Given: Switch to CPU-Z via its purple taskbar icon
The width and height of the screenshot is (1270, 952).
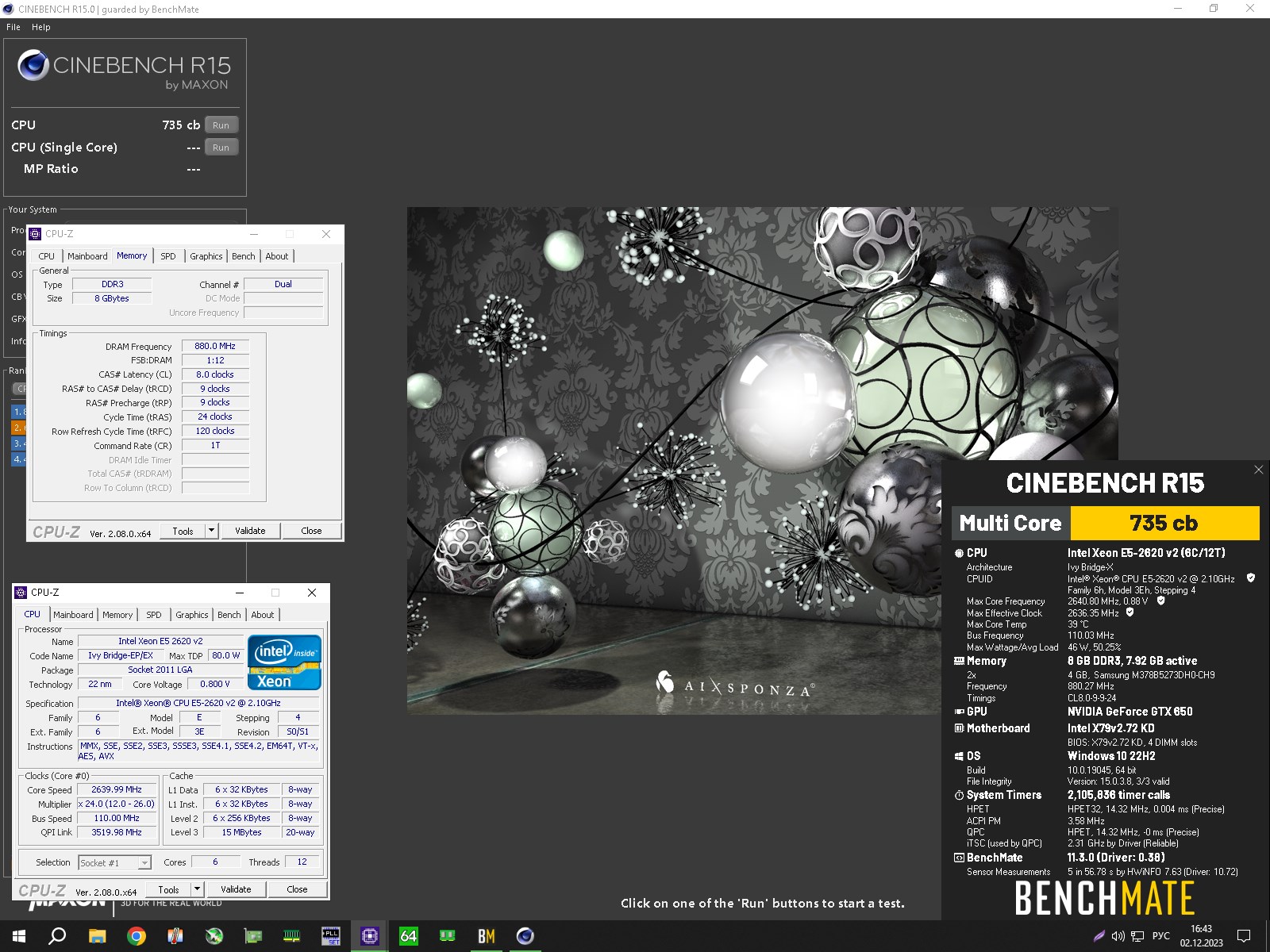Looking at the screenshot, I should click(369, 936).
